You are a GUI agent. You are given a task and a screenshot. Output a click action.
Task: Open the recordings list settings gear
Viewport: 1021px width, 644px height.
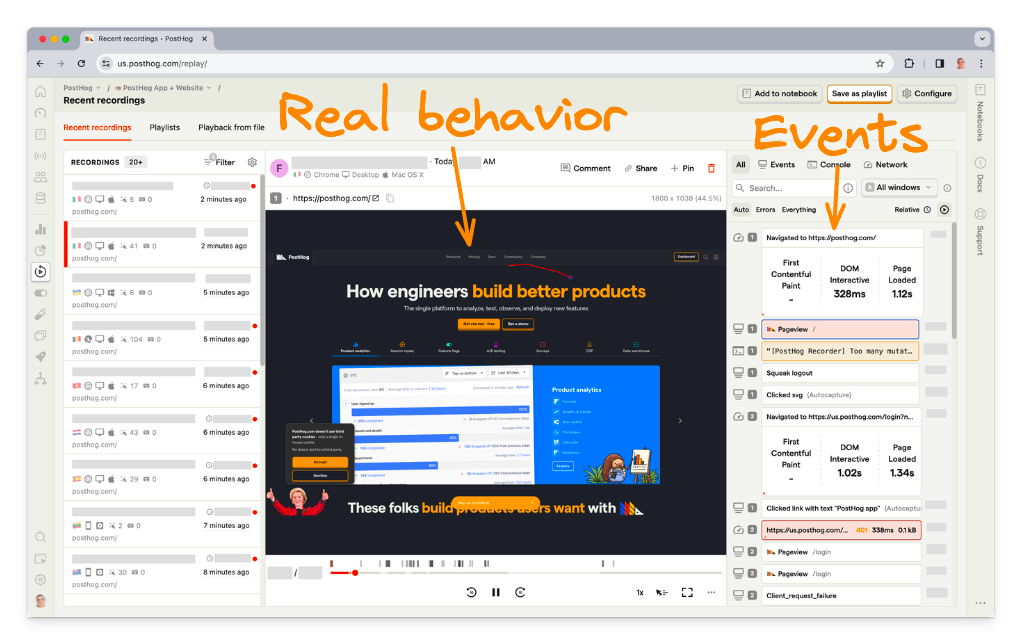(252, 162)
